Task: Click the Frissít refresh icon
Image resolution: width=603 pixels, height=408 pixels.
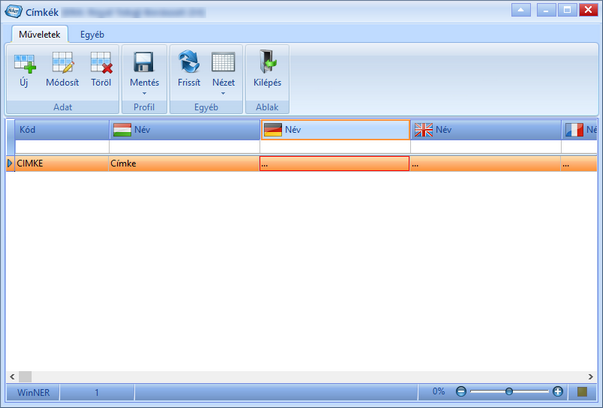Action: pyautogui.click(x=189, y=62)
